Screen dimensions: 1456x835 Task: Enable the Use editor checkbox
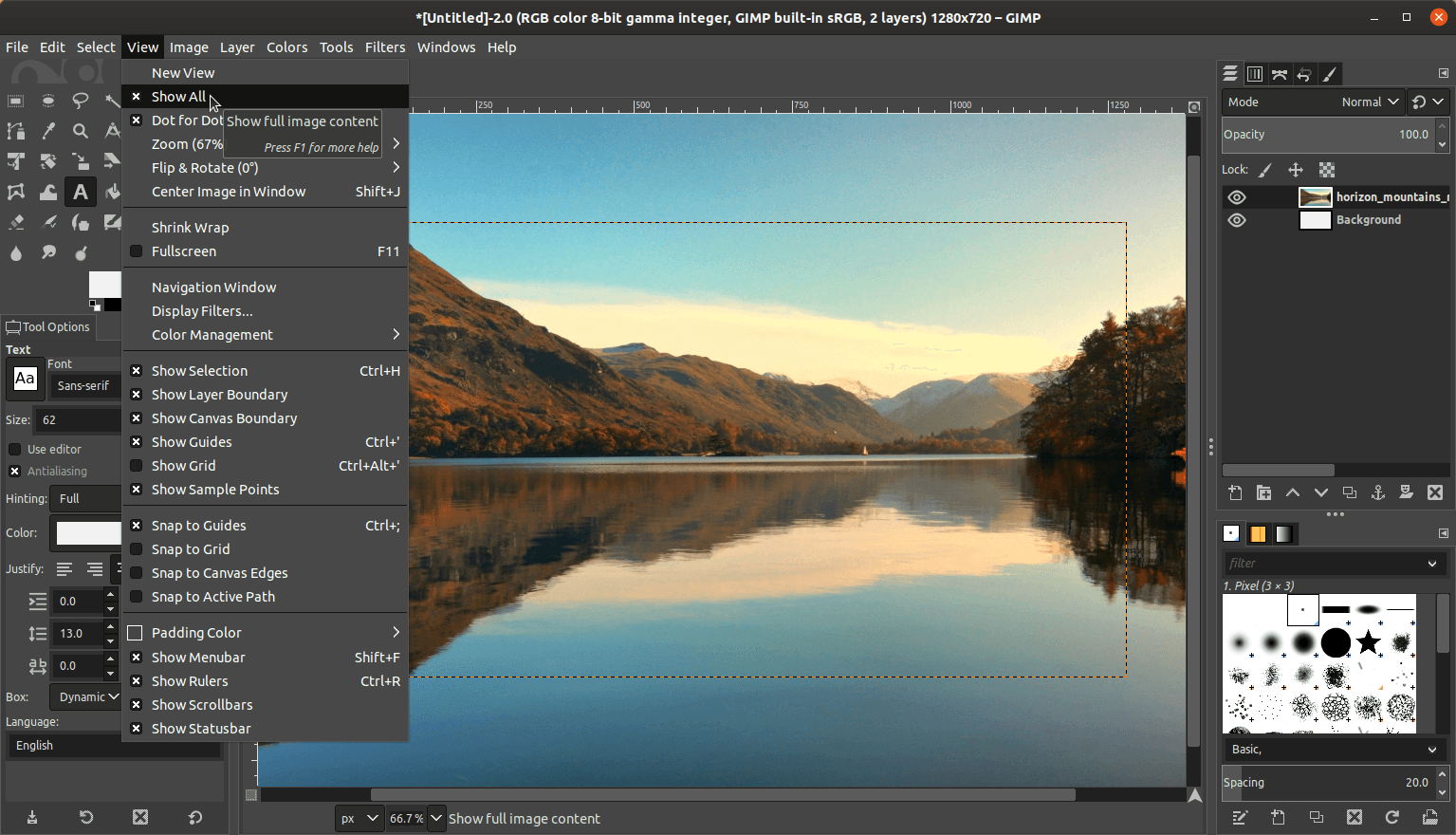pyautogui.click(x=14, y=449)
